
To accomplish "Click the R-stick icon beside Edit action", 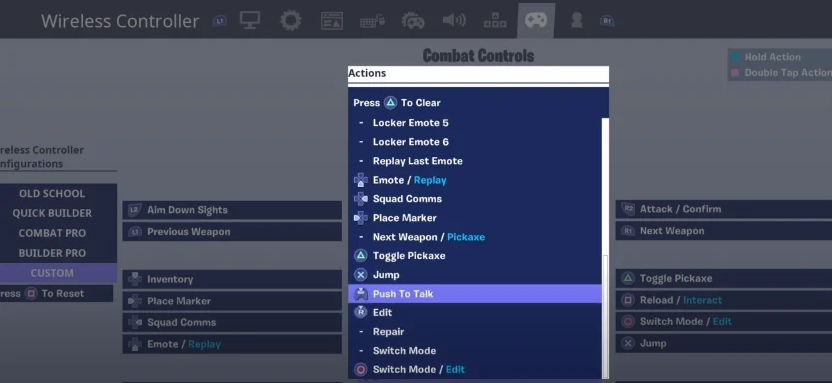I will point(361,312).
